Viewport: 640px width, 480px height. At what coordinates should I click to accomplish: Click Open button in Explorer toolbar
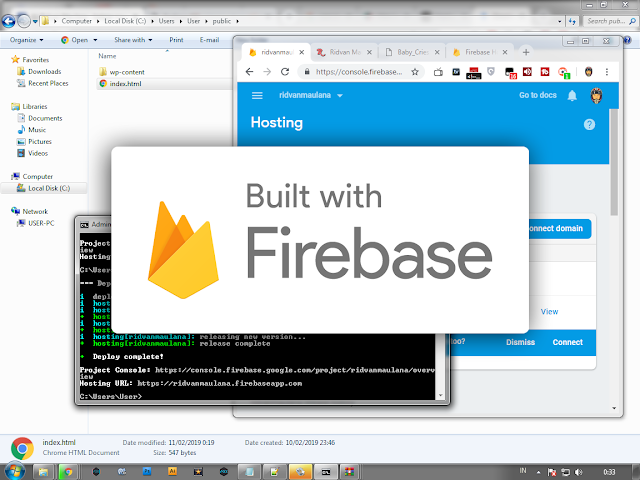75,40
